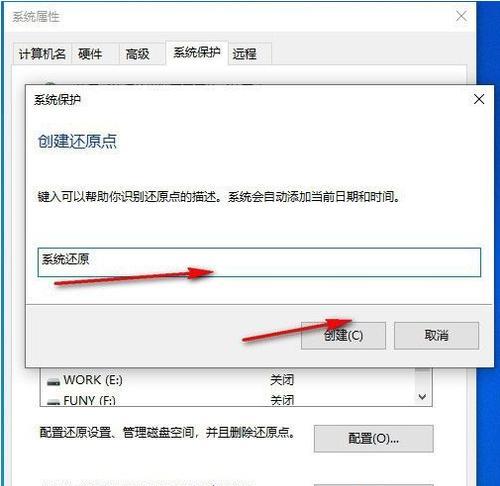Open the 硬件 tab
Image resolution: width=500 pixels, height=486 pixels.
(90, 54)
